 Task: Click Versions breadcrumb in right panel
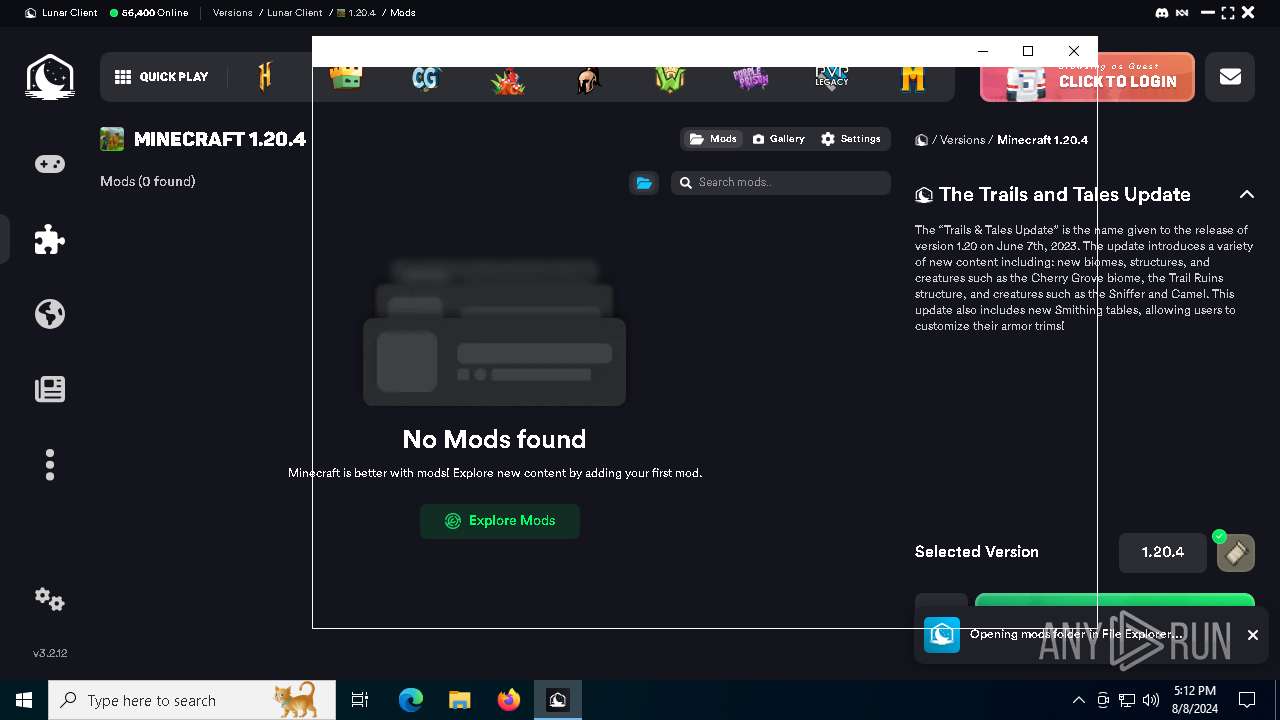962,140
